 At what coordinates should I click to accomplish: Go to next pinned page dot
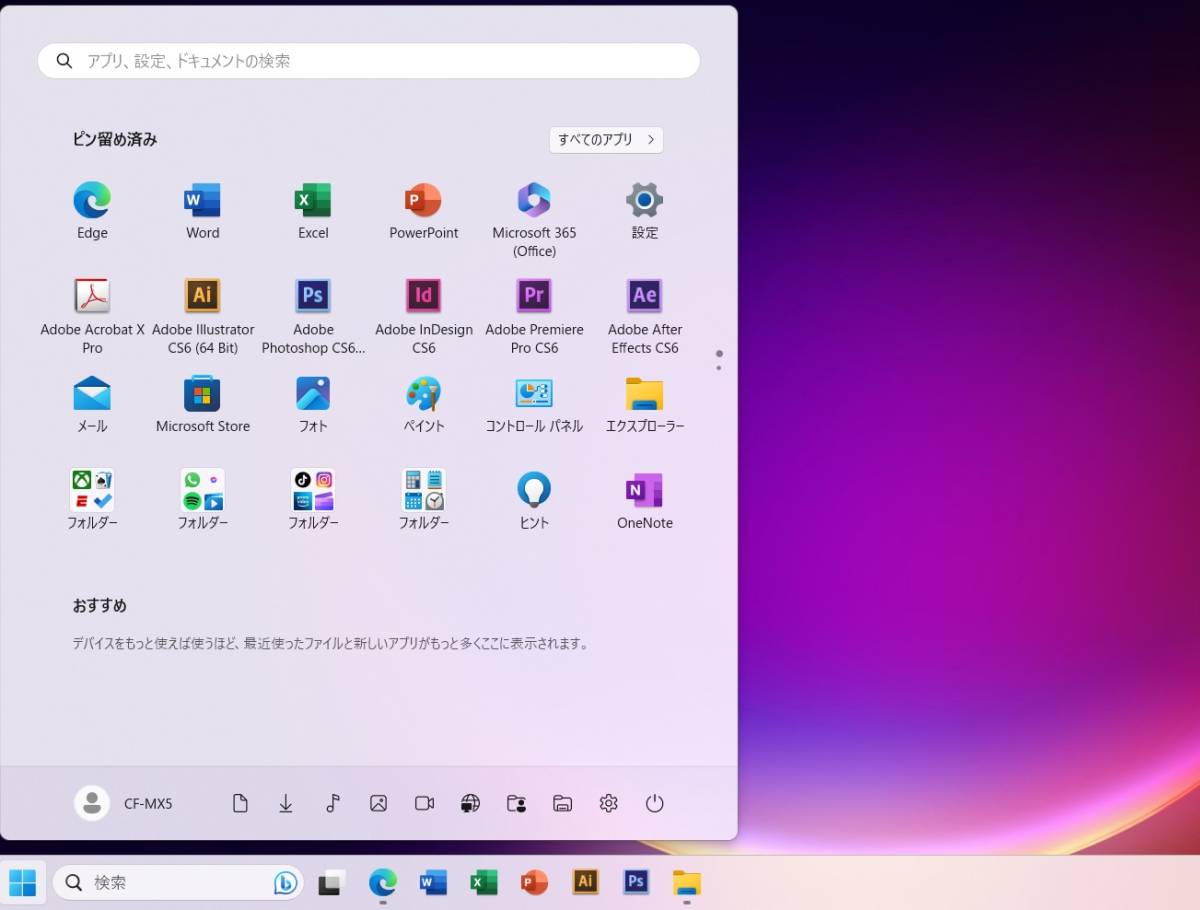(719, 368)
